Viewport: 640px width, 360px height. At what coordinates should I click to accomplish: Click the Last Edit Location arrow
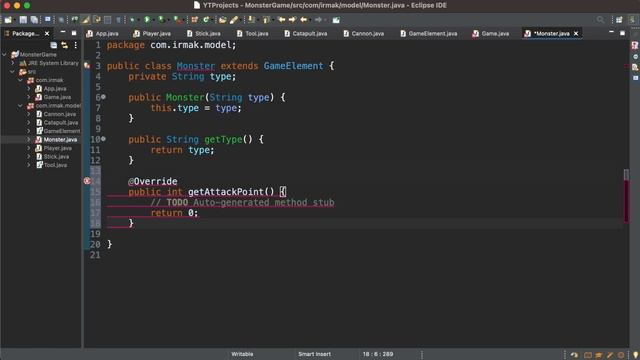tap(281, 20)
